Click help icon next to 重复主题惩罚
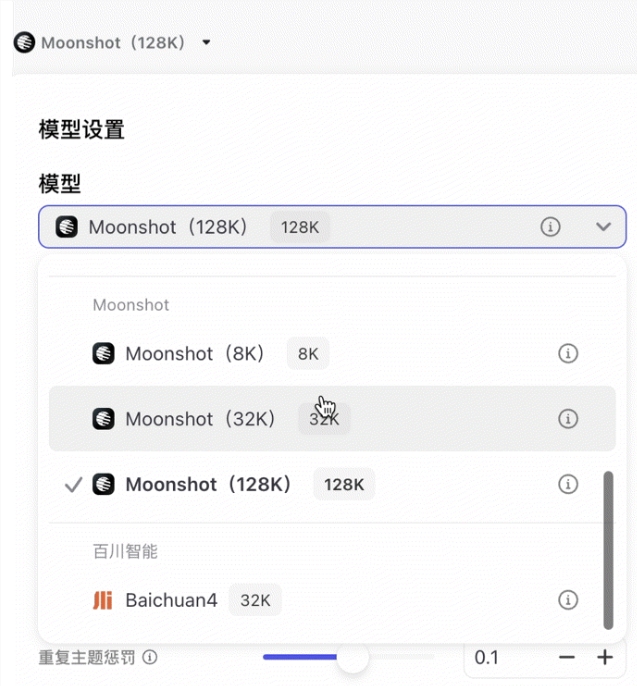Image resolution: width=637 pixels, height=686 pixels. click(151, 658)
